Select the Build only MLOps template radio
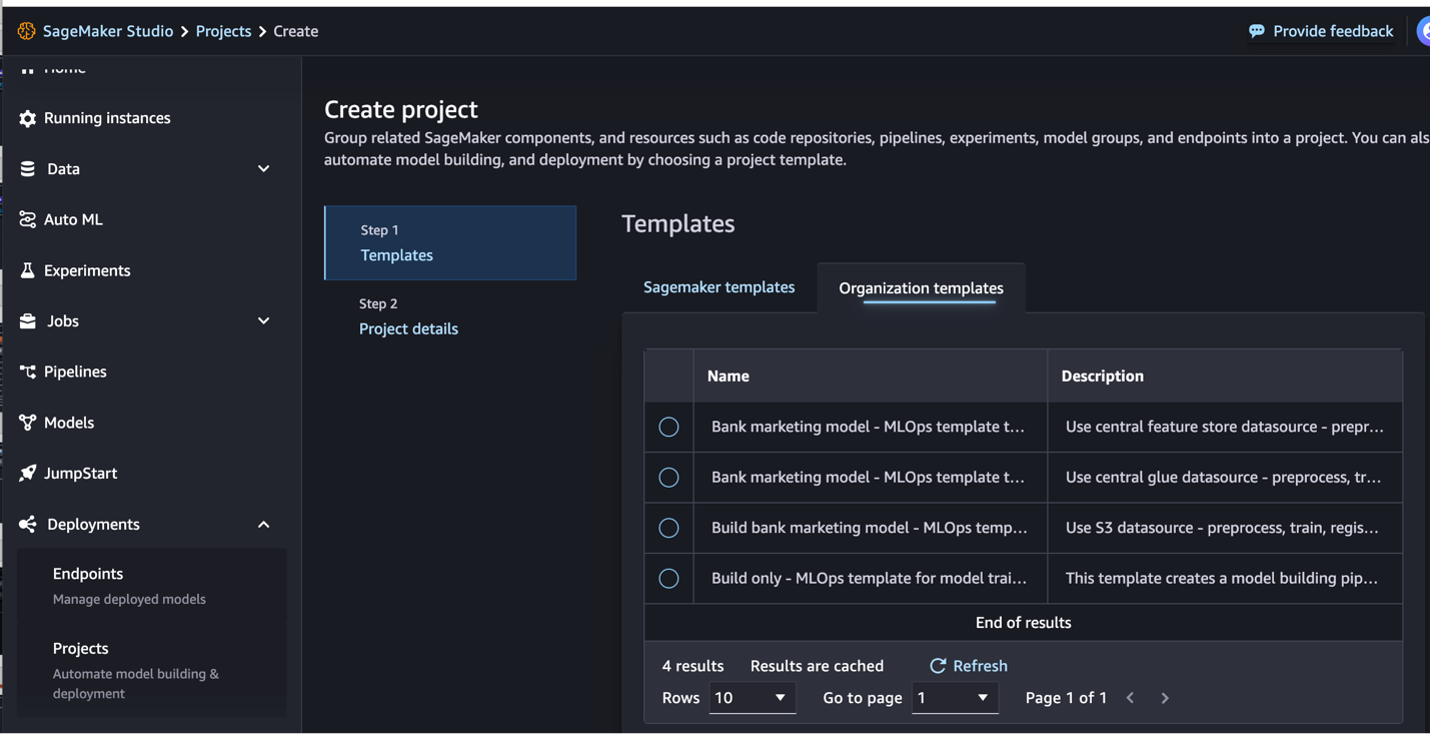The height and width of the screenshot is (736, 1430). [669, 579]
